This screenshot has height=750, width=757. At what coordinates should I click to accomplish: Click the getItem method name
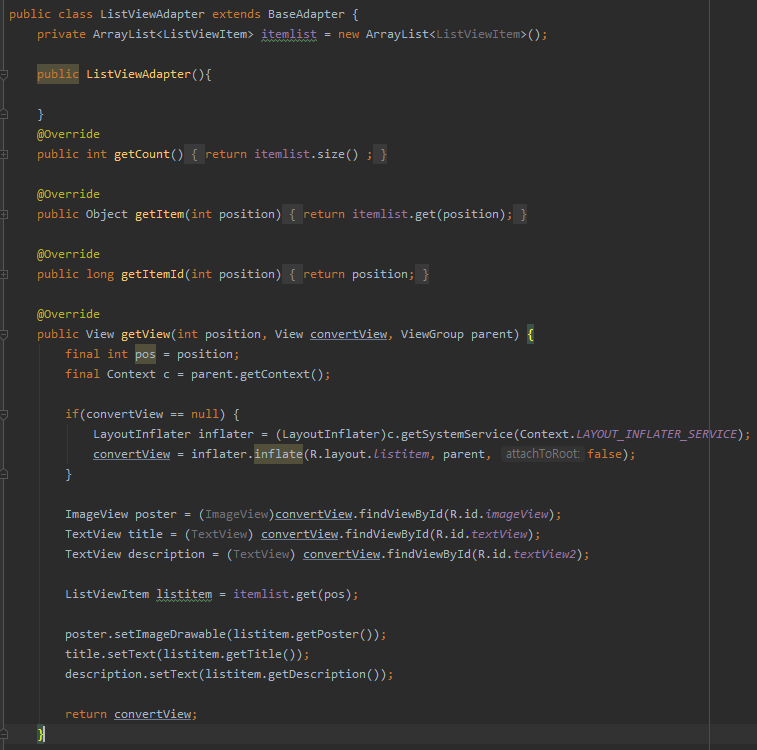pyautogui.click(x=159, y=214)
